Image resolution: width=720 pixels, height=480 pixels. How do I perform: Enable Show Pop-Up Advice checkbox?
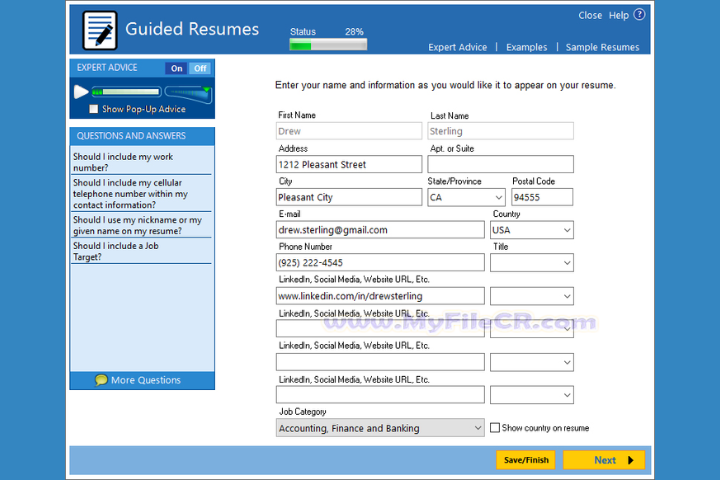[x=94, y=109]
